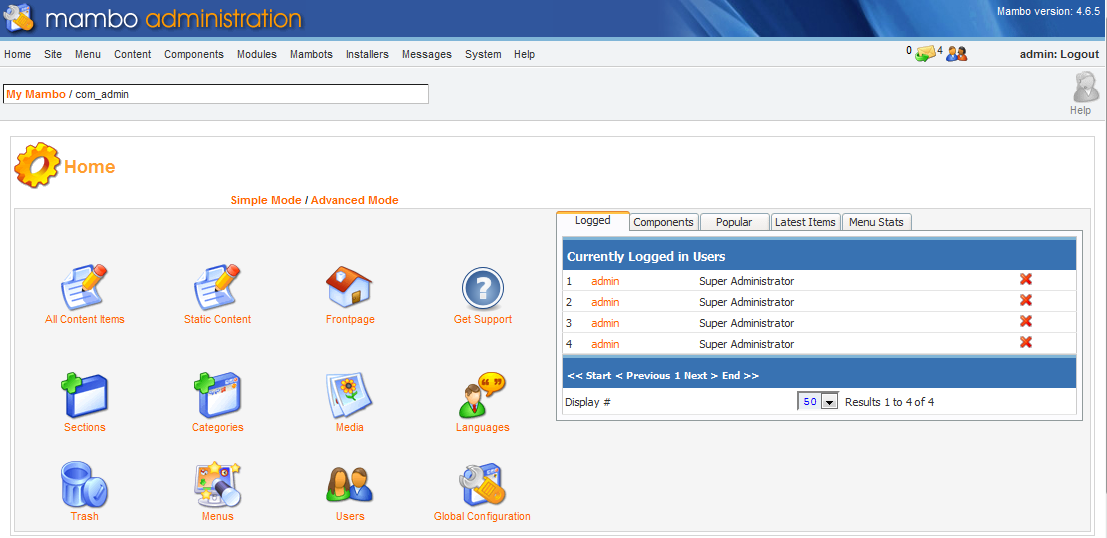Image resolution: width=1107 pixels, height=538 pixels.
Task: Open the Media manager icon
Action: (349, 396)
